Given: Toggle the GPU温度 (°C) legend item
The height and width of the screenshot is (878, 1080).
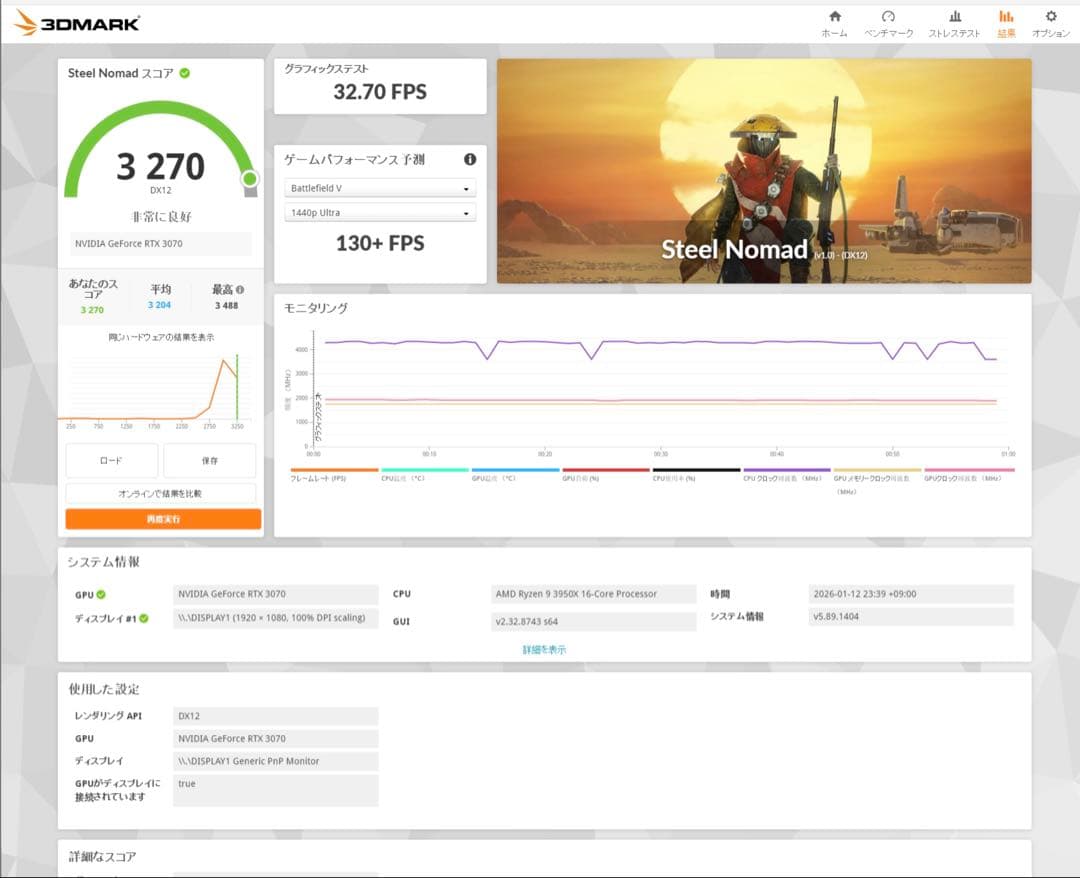Looking at the screenshot, I should coord(515,475).
